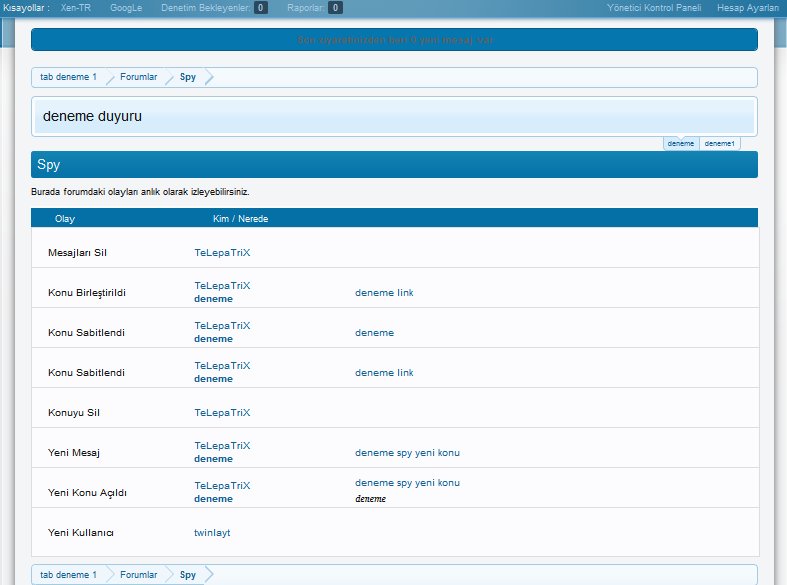Open TeLepaTriX profile in Konuyu Sil row
The height and width of the screenshot is (585, 787).
point(222,413)
